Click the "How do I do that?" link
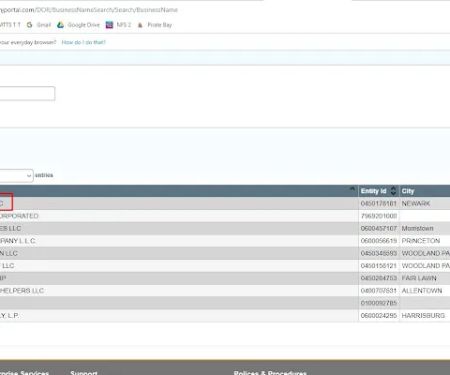 click(84, 42)
